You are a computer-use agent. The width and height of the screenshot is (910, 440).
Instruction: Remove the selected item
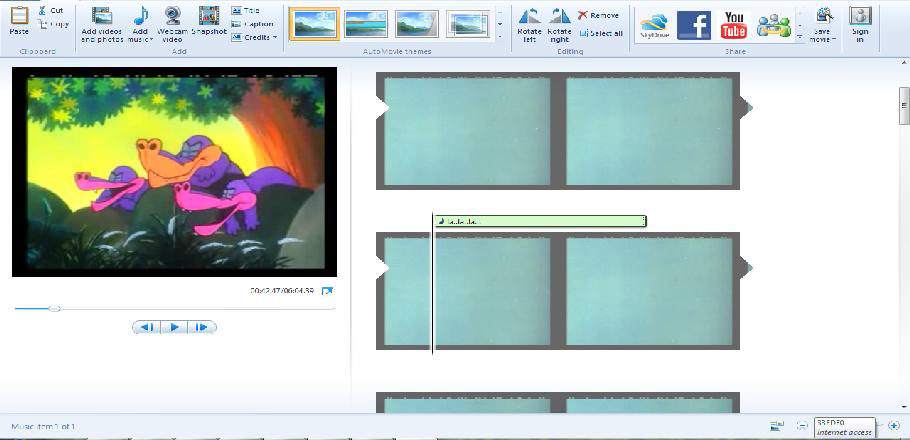pyautogui.click(x=598, y=15)
